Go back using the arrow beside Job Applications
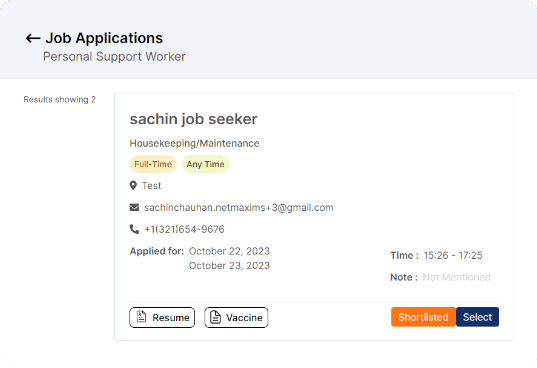This screenshot has width=537, height=368. [33, 38]
